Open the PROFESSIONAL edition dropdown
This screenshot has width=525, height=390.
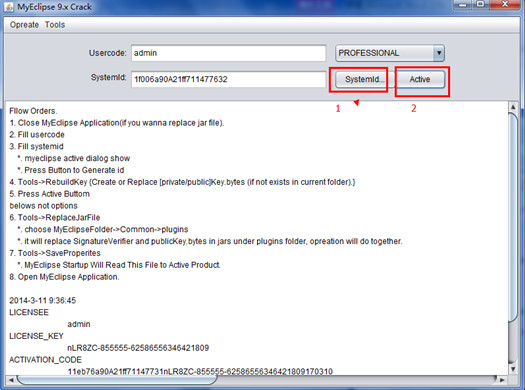click(x=390, y=53)
